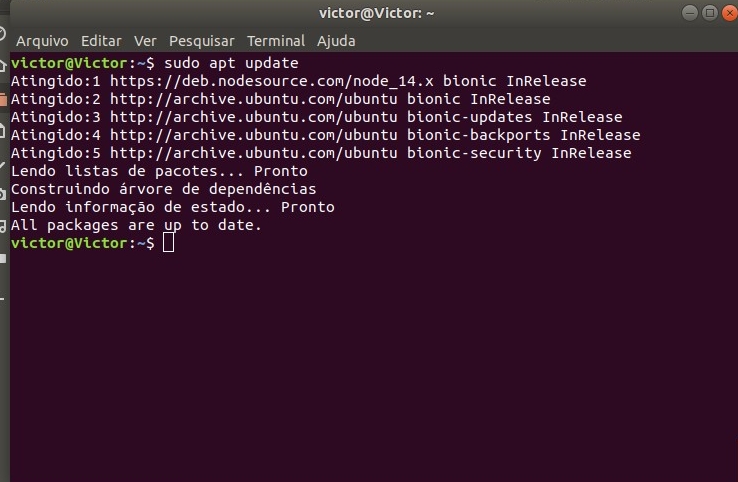Click the bionic-security archive.ubuntu.com URL
Screen dimensions: 738x482
pyautogui.click(x=254, y=153)
